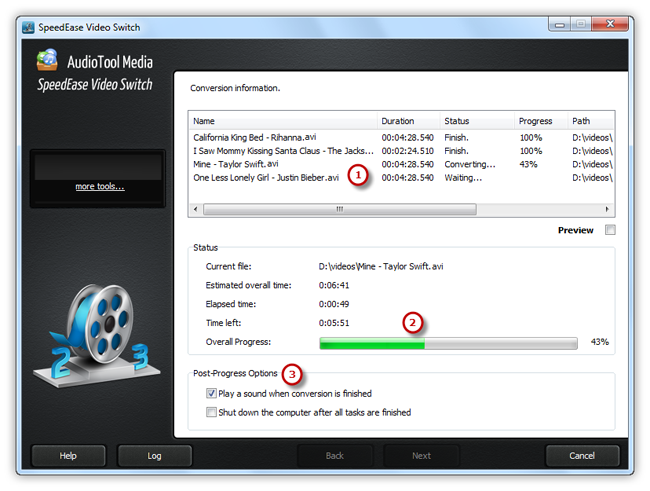The width and height of the screenshot is (650, 491).
Task: Sort by the Status column header
Action: (477, 121)
